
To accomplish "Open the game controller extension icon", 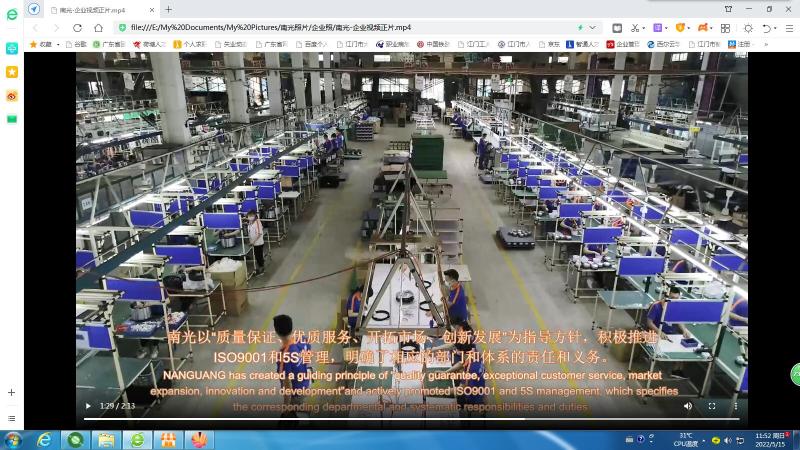I will coord(703,28).
